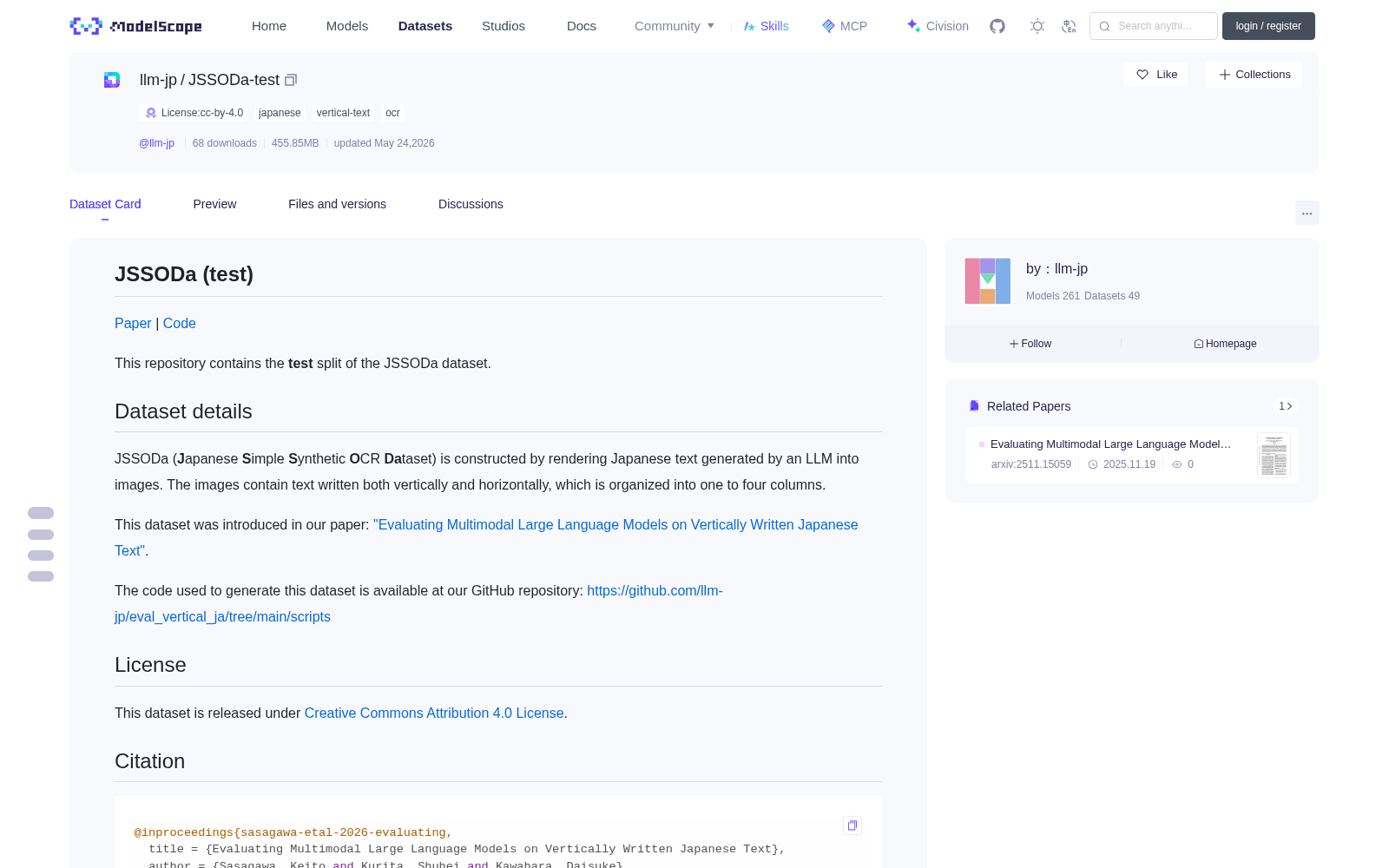This screenshot has height=868, width=1389.
Task: Copy the citation code block
Action: tap(852, 825)
